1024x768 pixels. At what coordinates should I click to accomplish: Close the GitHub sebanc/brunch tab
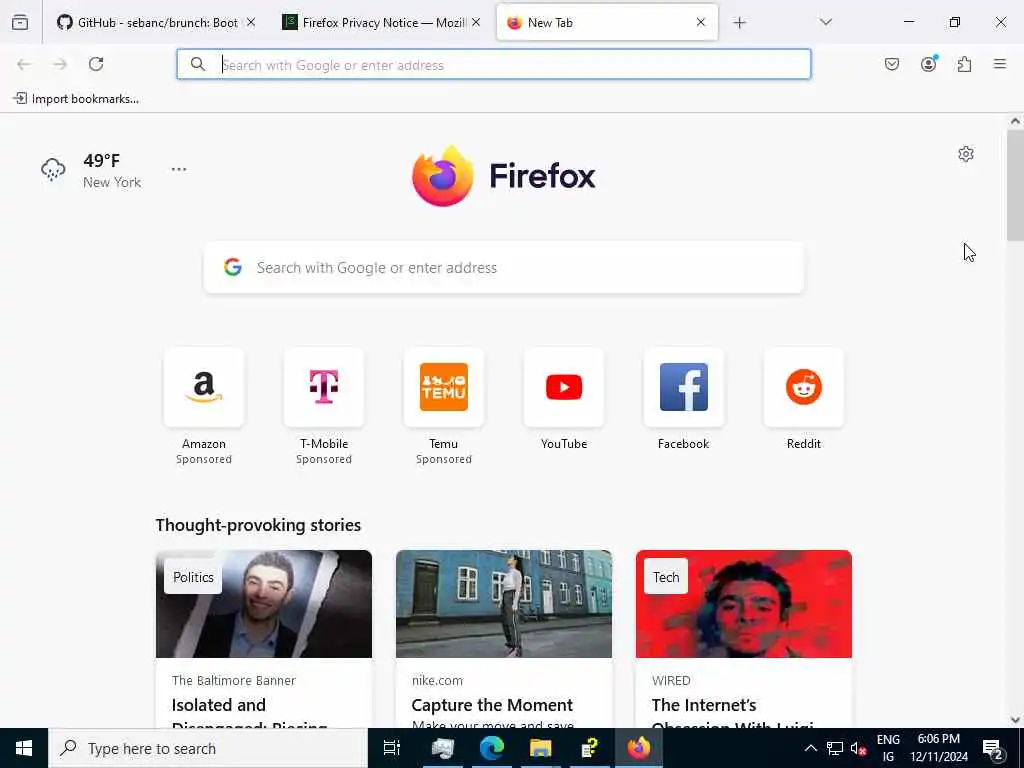point(251,22)
